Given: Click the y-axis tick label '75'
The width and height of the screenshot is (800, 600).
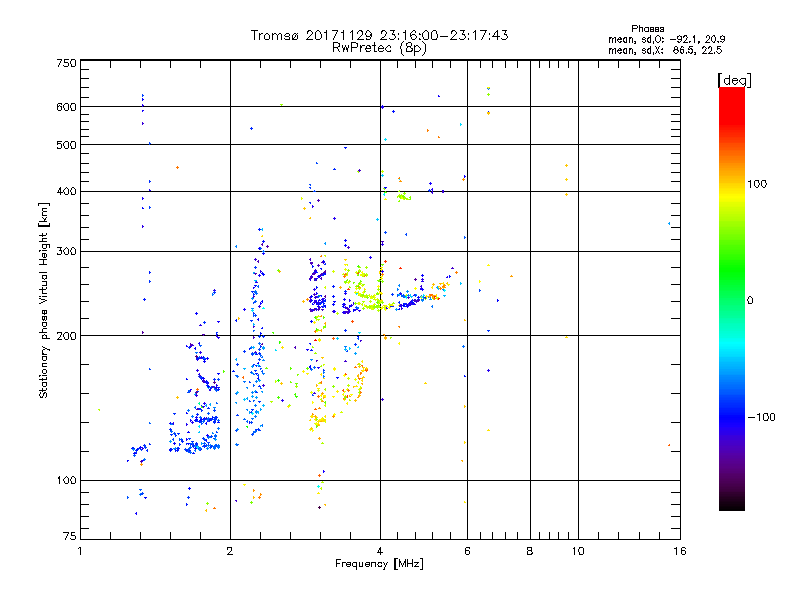Looking at the screenshot, I should 70,536.
